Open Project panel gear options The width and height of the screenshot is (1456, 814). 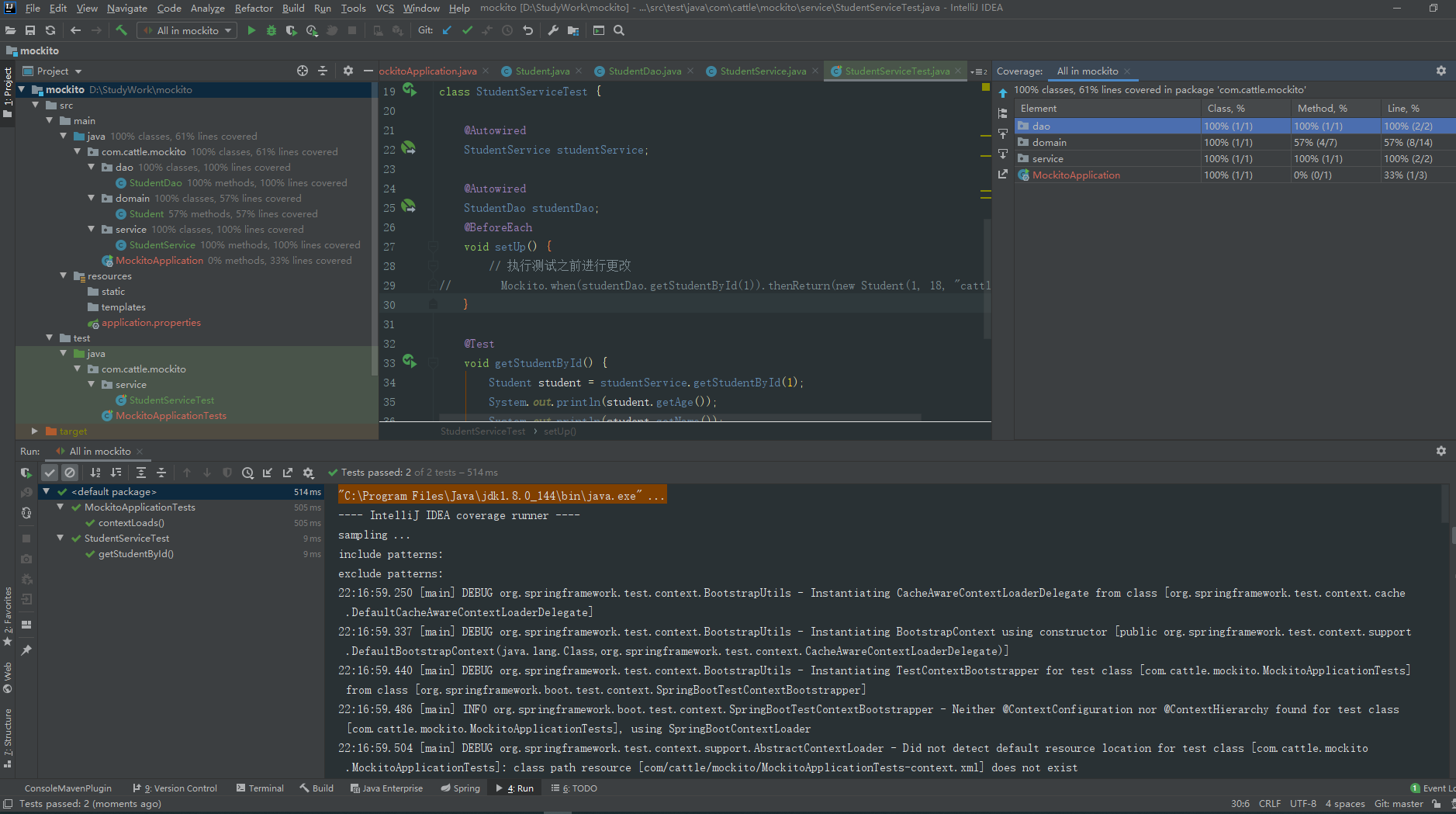pyautogui.click(x=348, y=71)
